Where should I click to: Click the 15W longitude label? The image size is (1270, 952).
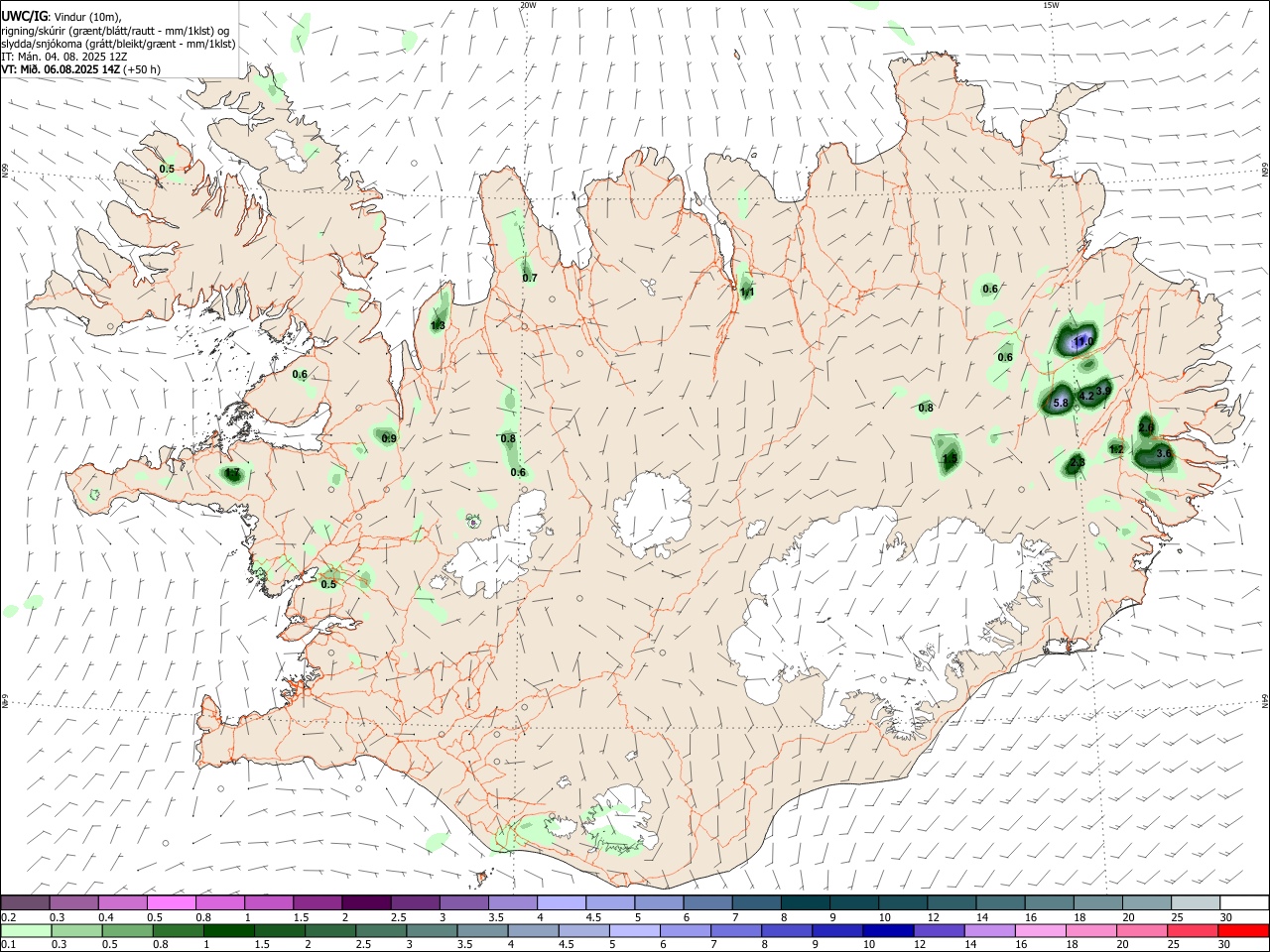1051,5
